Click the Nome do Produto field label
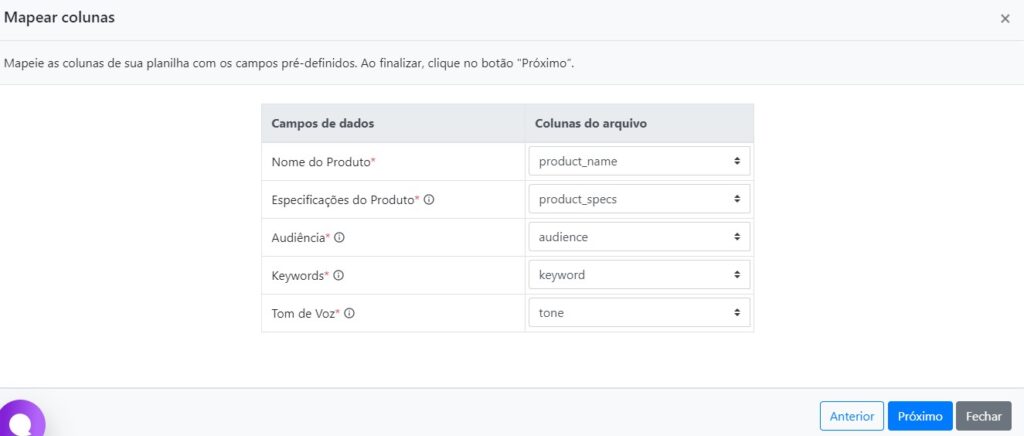 coord(320,161)
